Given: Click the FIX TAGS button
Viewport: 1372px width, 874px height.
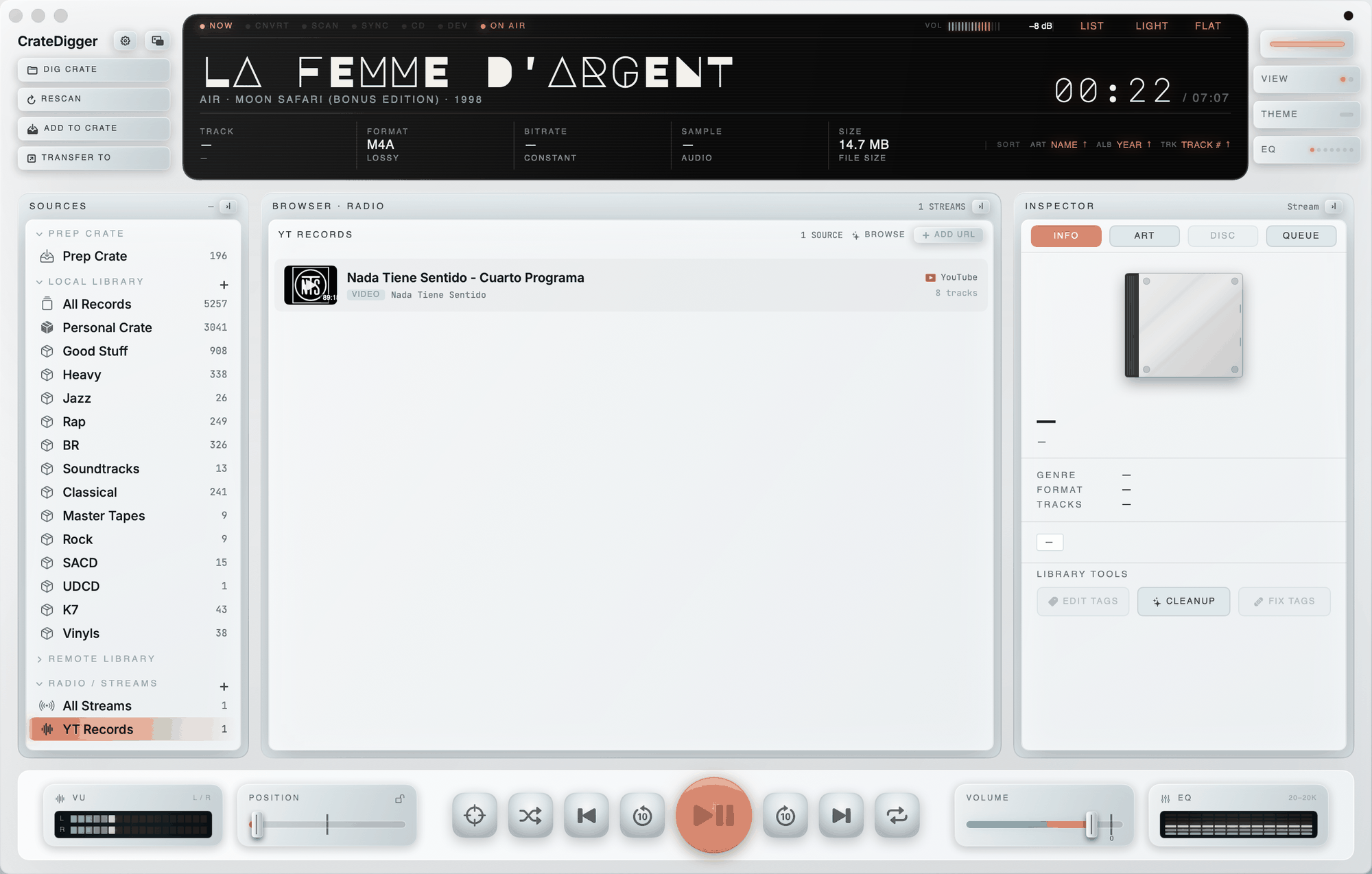Looking at the screenshot, I should (1284, 601).
